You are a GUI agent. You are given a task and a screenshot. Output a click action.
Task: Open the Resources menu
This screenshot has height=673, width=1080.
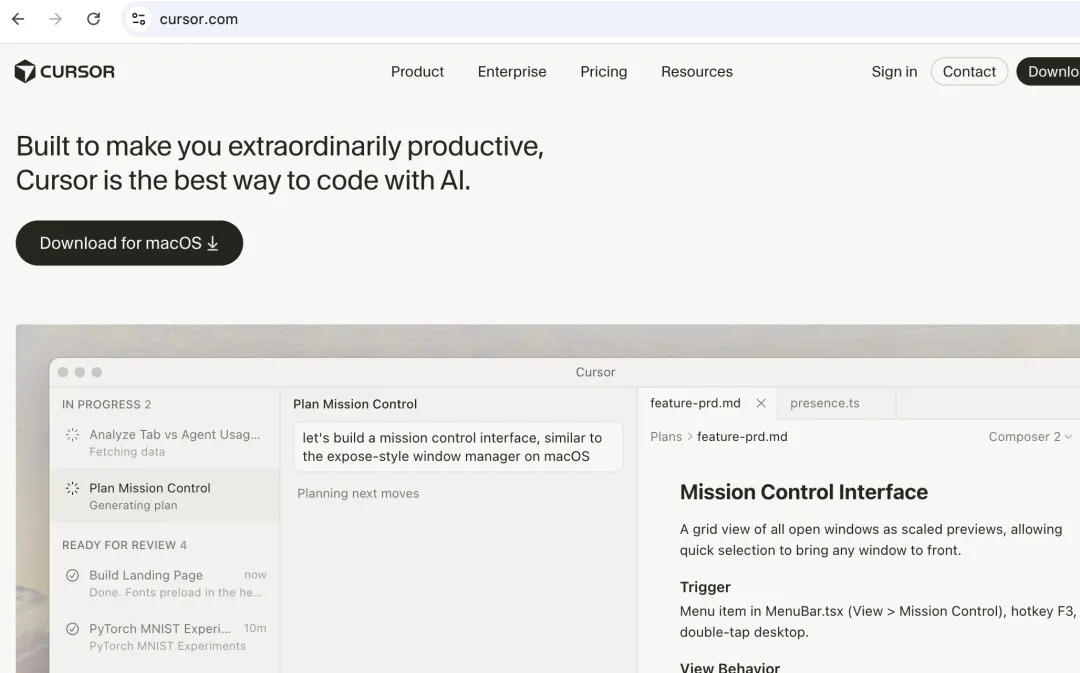(697, 72)
